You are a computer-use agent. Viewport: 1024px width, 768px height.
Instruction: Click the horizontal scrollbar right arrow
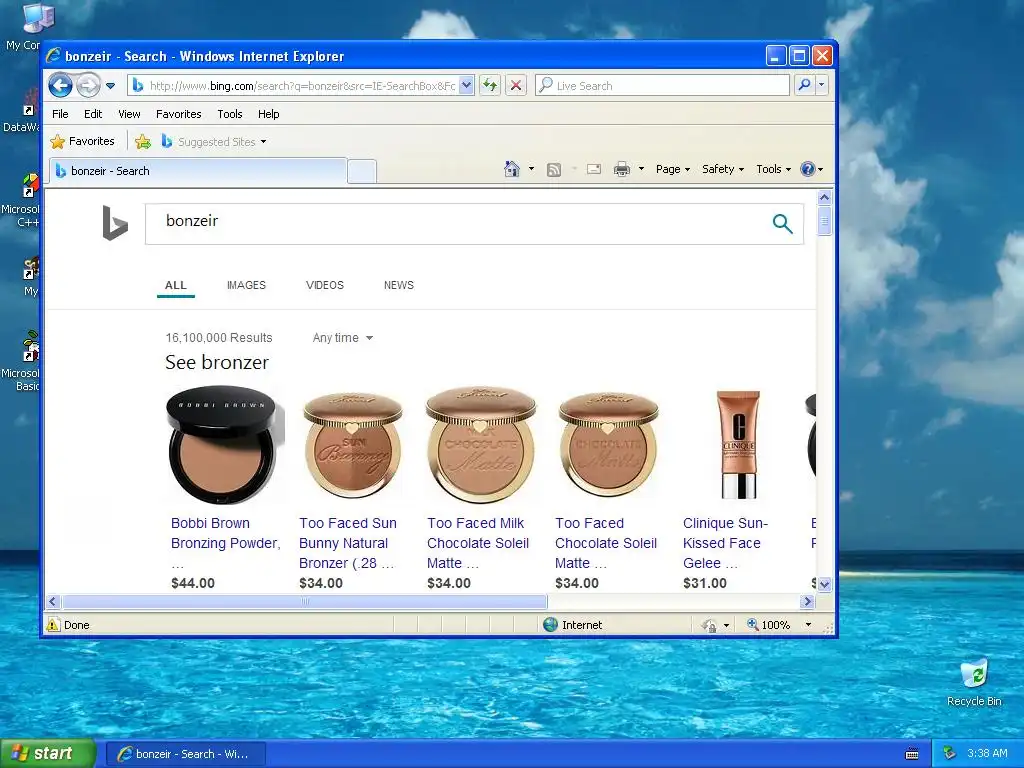click(x=808, y=601)
